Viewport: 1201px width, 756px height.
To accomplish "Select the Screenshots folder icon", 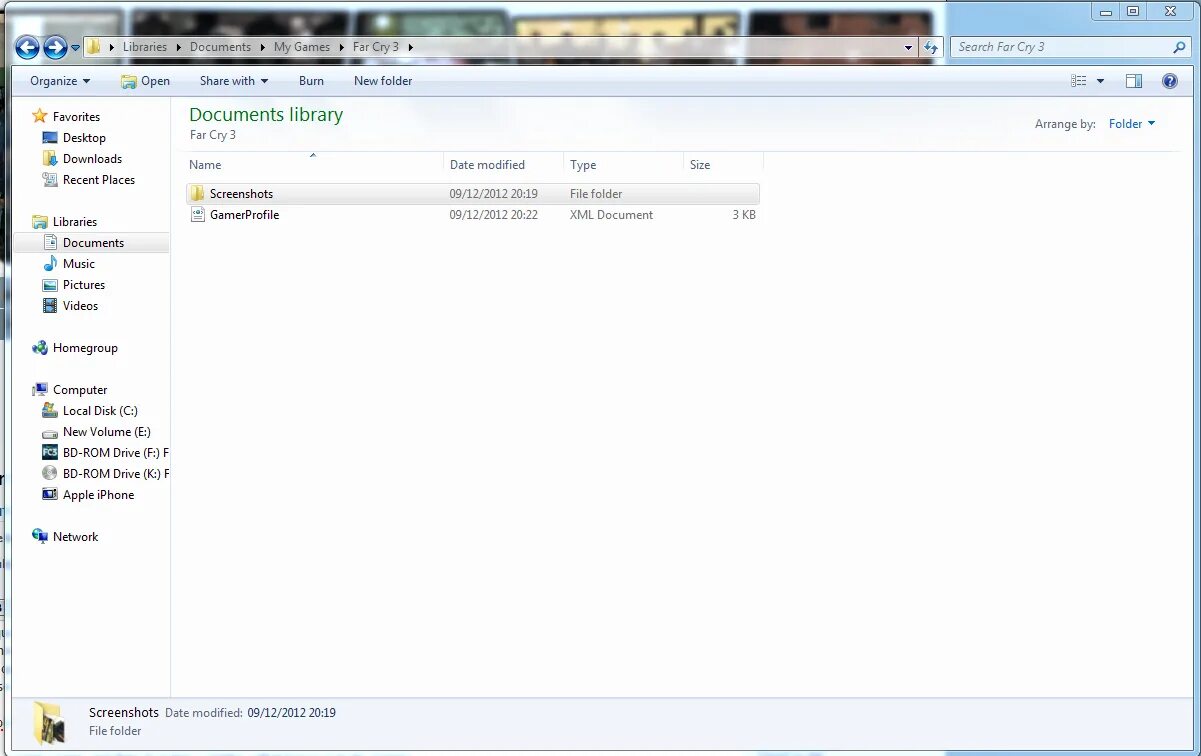I will [197, 194].
